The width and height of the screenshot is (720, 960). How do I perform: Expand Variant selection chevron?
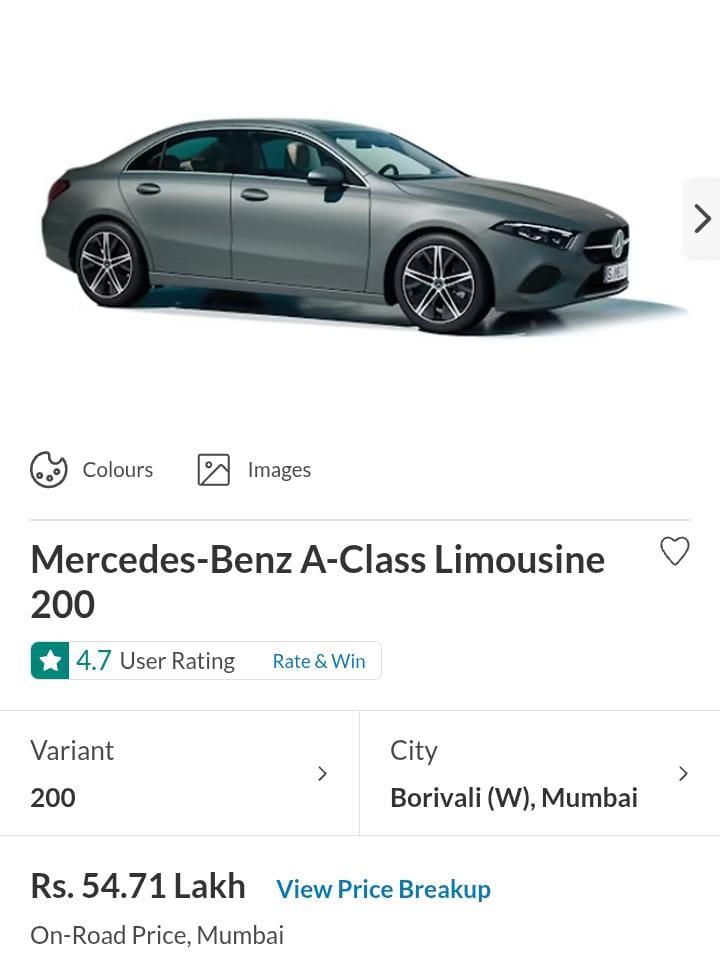tap(323, 774)
